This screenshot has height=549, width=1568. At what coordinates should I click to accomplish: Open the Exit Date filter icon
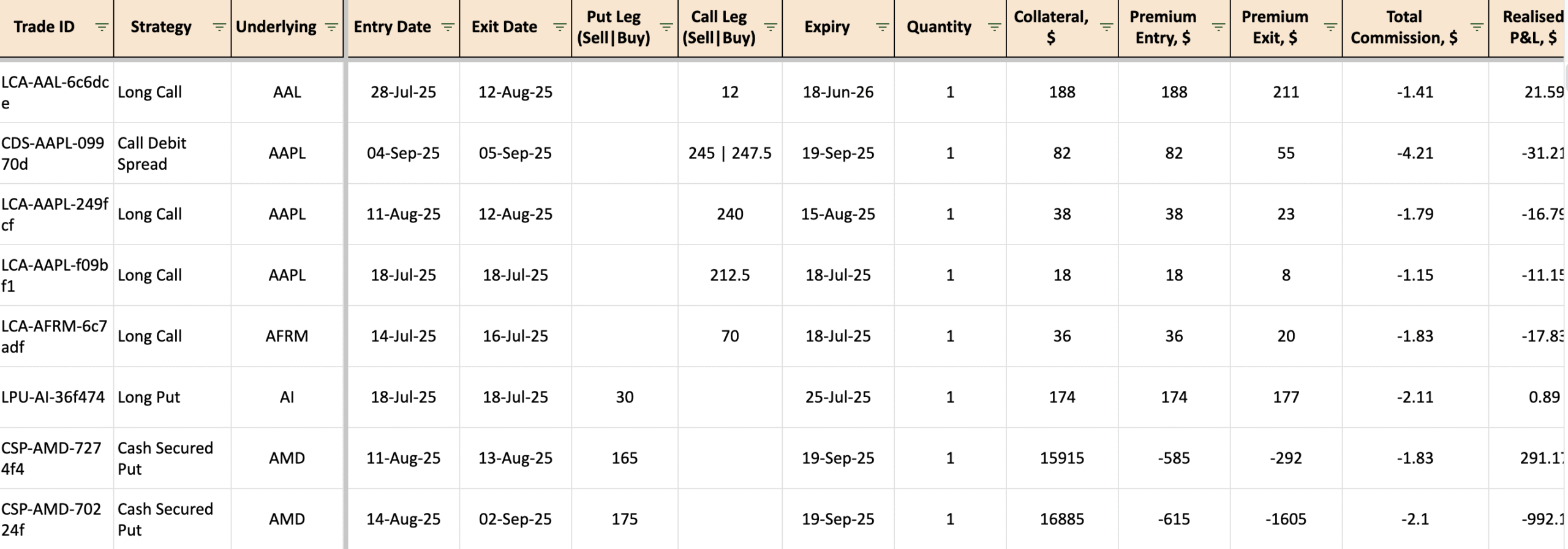click(559, 27)
